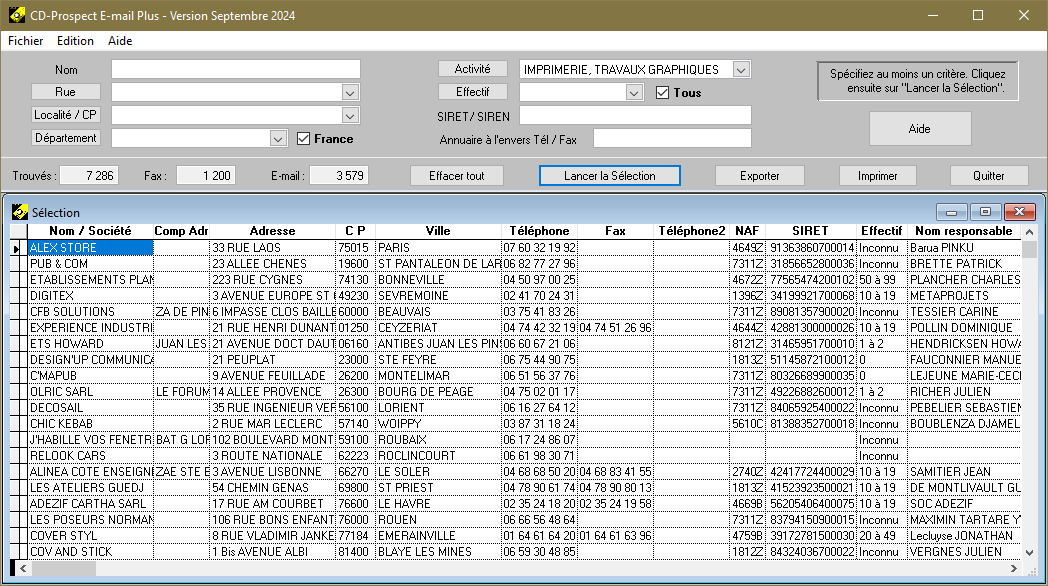Click the results grid scroll-down arrow
The width and height of the screenshot is (1048, 586).
coord(1029,552)
